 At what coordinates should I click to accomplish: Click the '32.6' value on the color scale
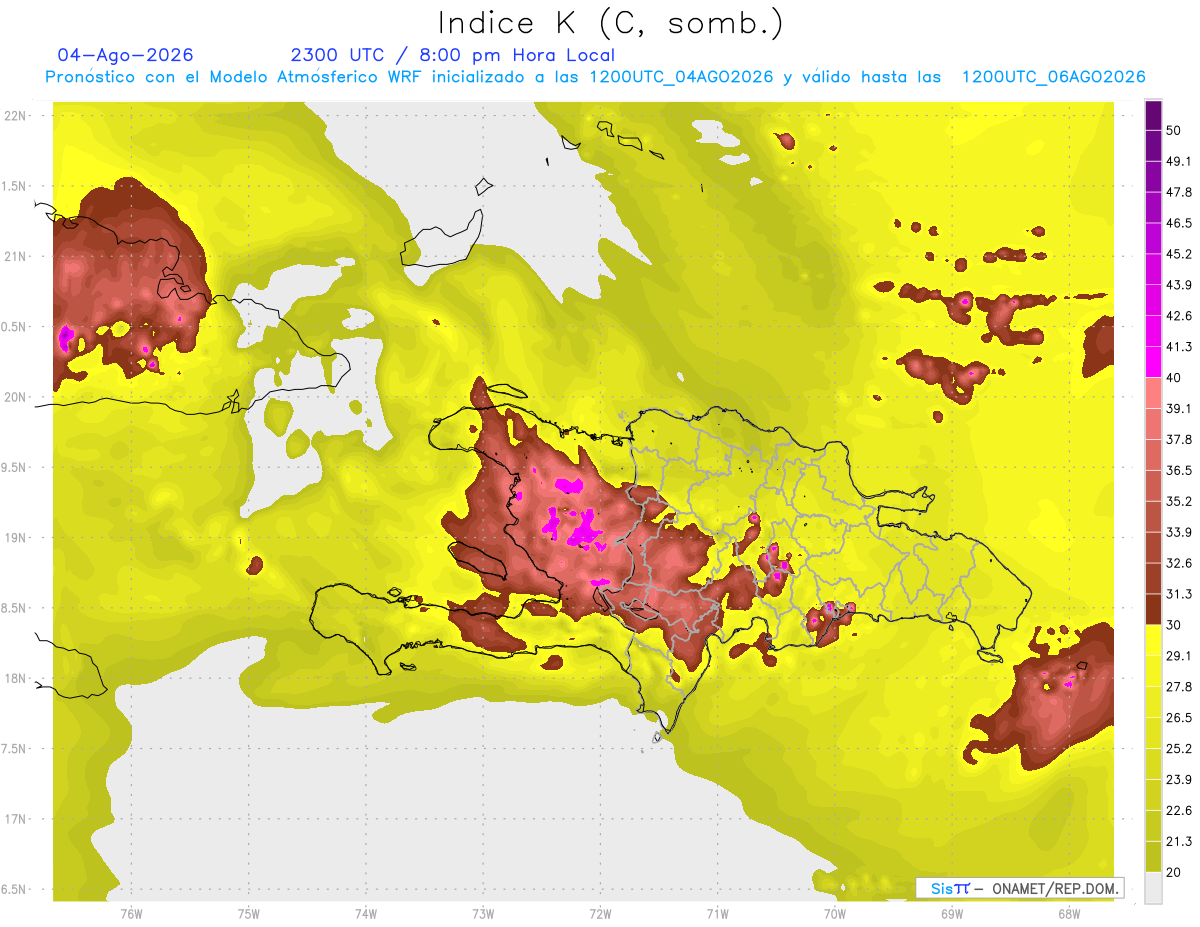1179,563
